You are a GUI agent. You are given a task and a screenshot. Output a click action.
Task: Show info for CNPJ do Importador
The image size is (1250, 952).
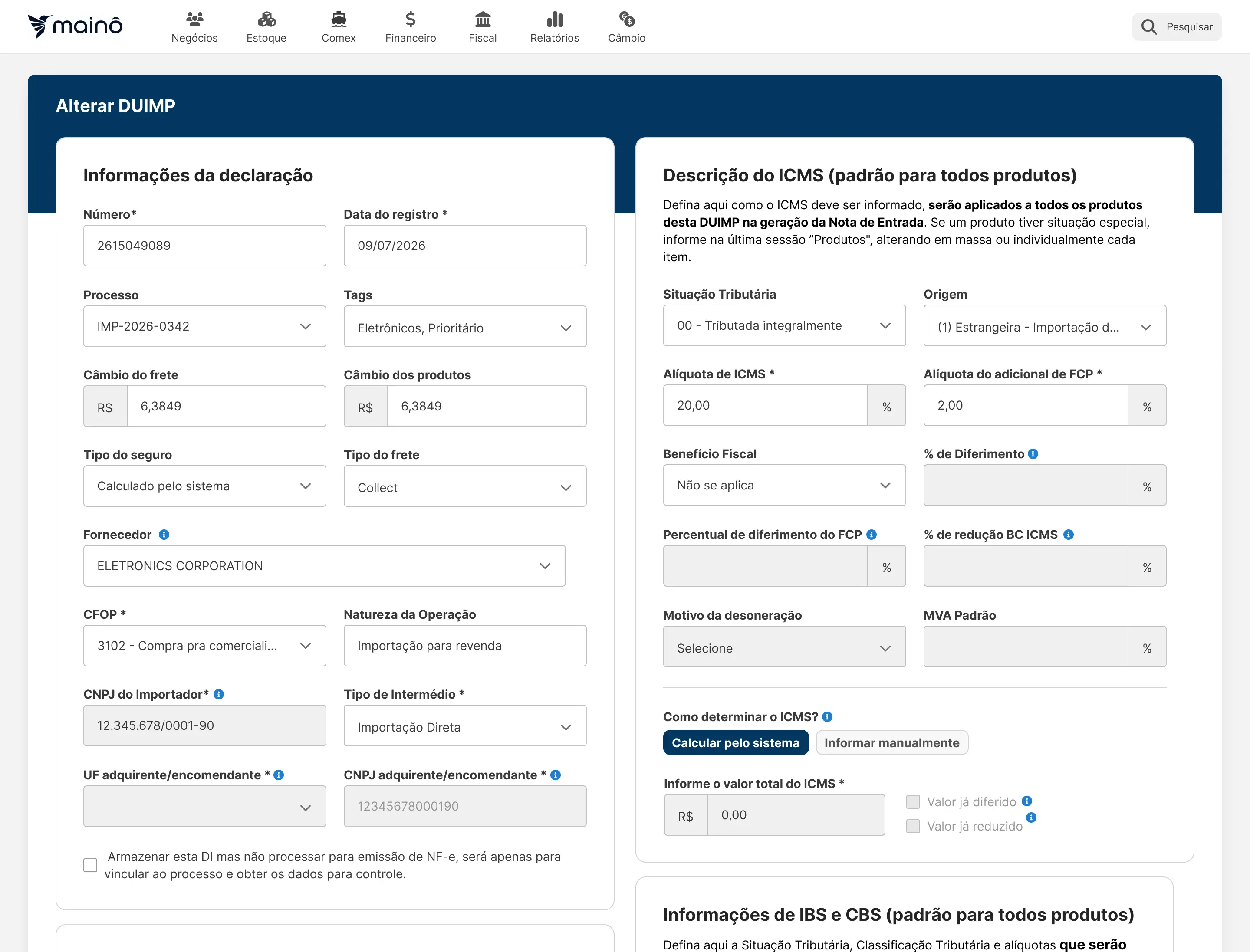click(219, 694)
